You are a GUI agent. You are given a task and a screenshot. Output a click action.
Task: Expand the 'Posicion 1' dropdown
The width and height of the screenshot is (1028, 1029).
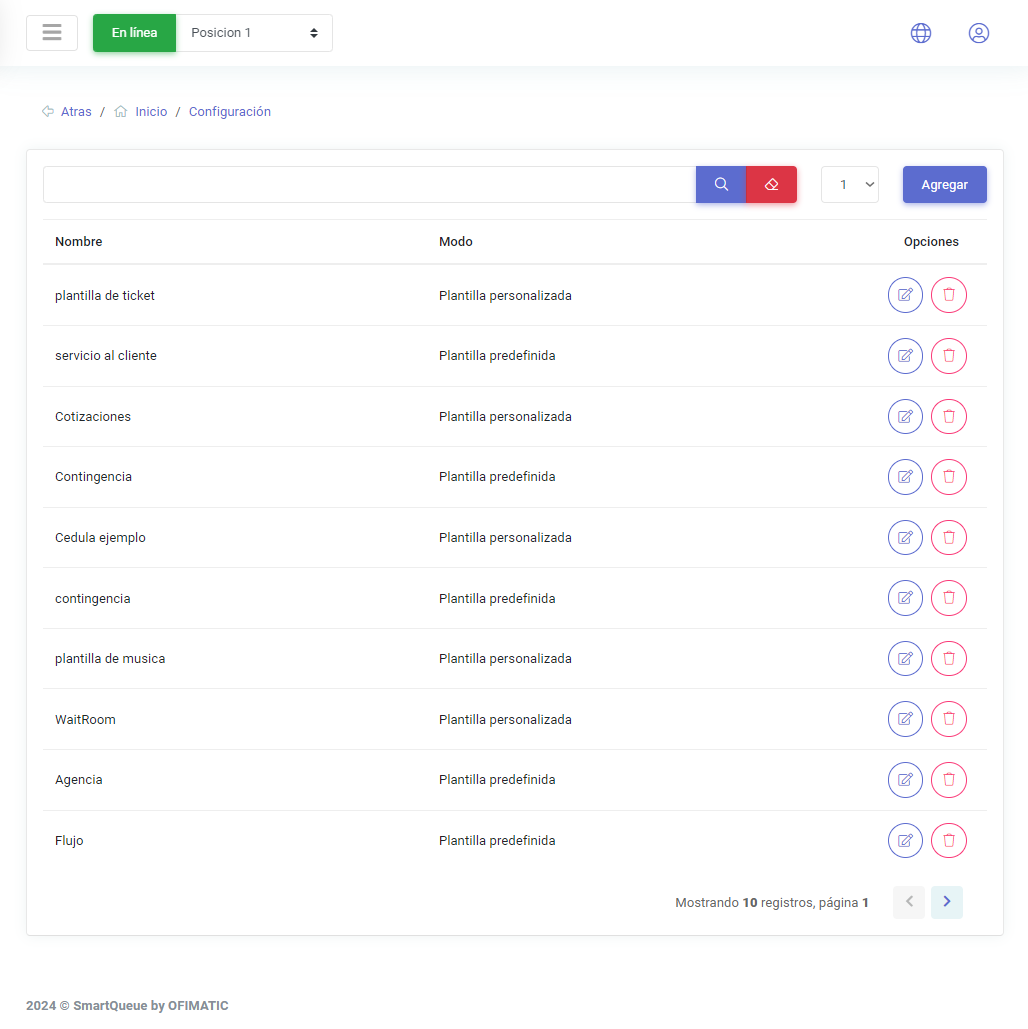tap(254, 33)
